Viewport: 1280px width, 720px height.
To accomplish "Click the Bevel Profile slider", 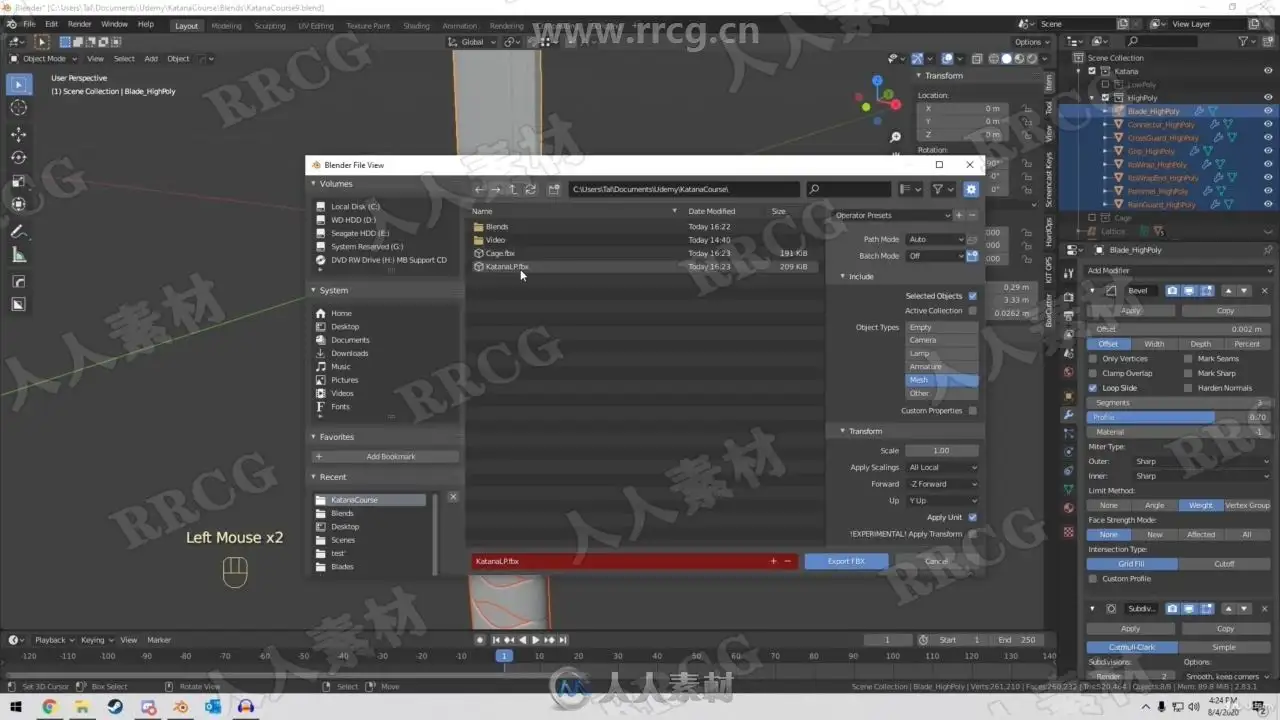I will click(1178, 418).
